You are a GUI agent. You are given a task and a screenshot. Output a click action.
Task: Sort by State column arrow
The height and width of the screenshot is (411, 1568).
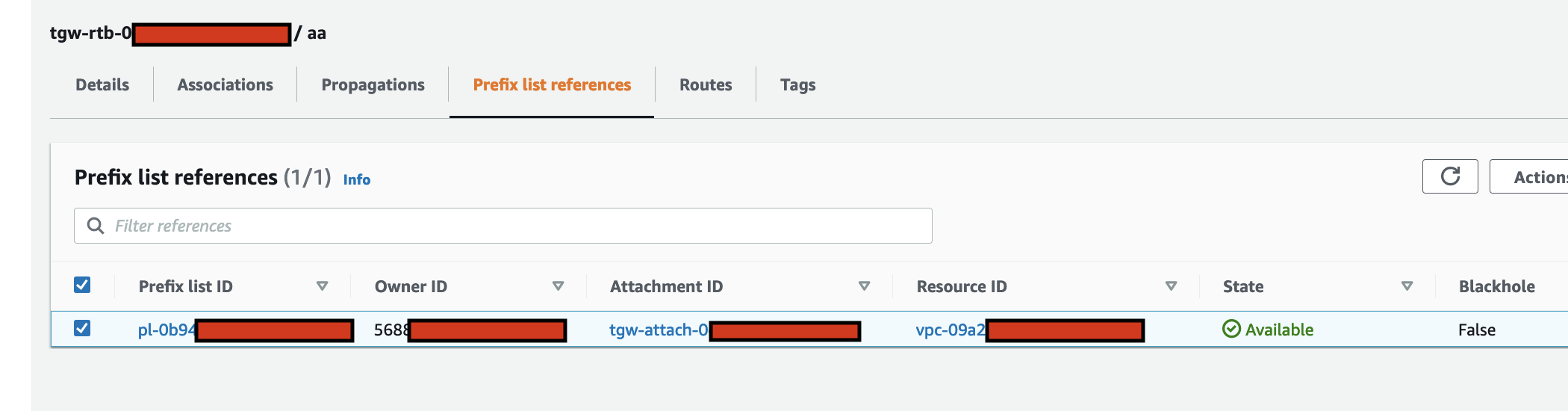[x=1407, y=286]
